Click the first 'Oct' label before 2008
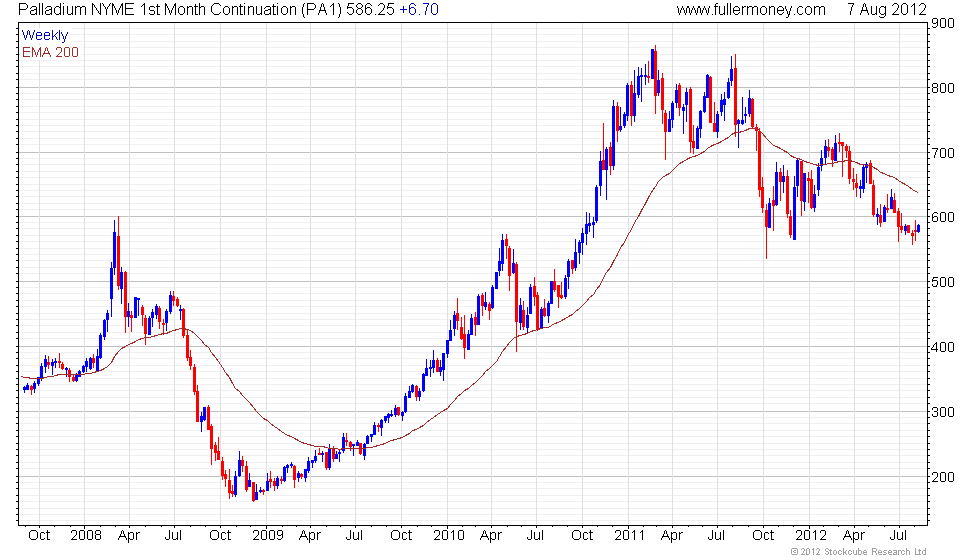 [x=39, y=536]
